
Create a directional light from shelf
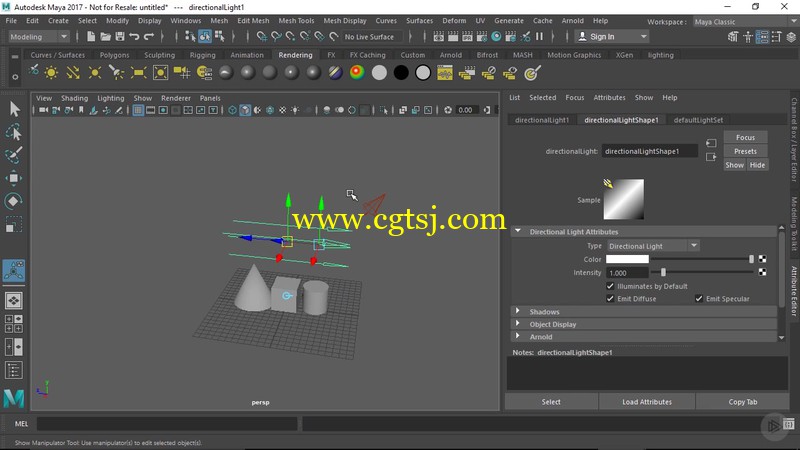pos(72,73)
